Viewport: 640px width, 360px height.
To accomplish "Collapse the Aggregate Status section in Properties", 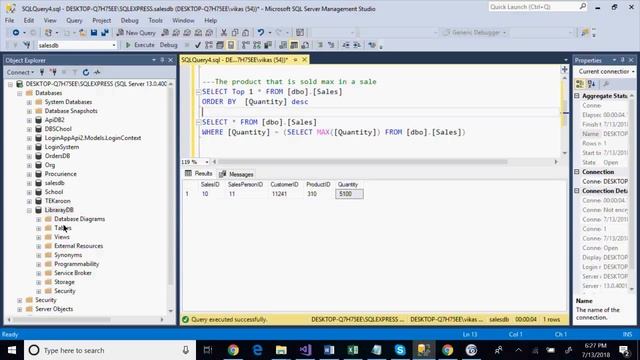I will click(577, 96).
